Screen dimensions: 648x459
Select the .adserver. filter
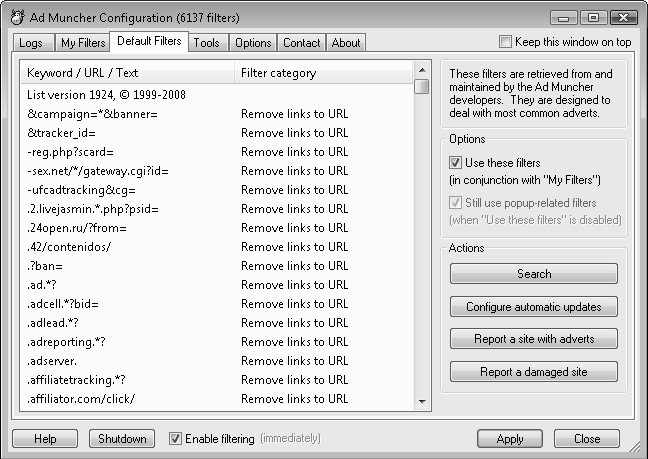pyautogui.click(x=217, y=361)
